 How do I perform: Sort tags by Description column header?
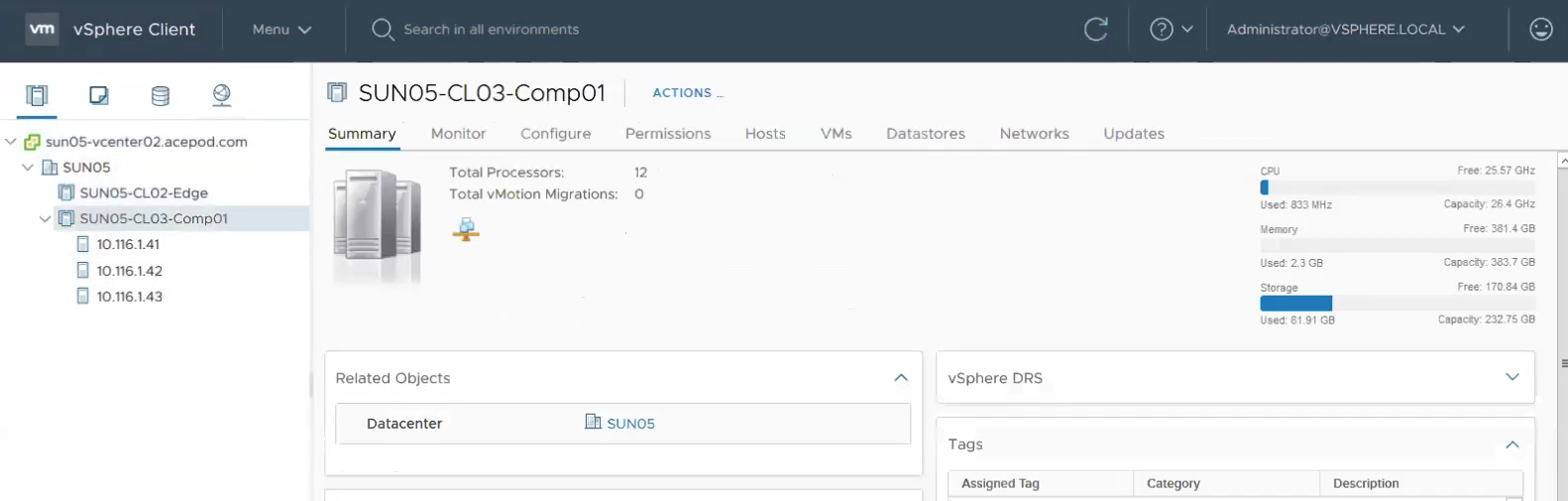(1421, 483)
